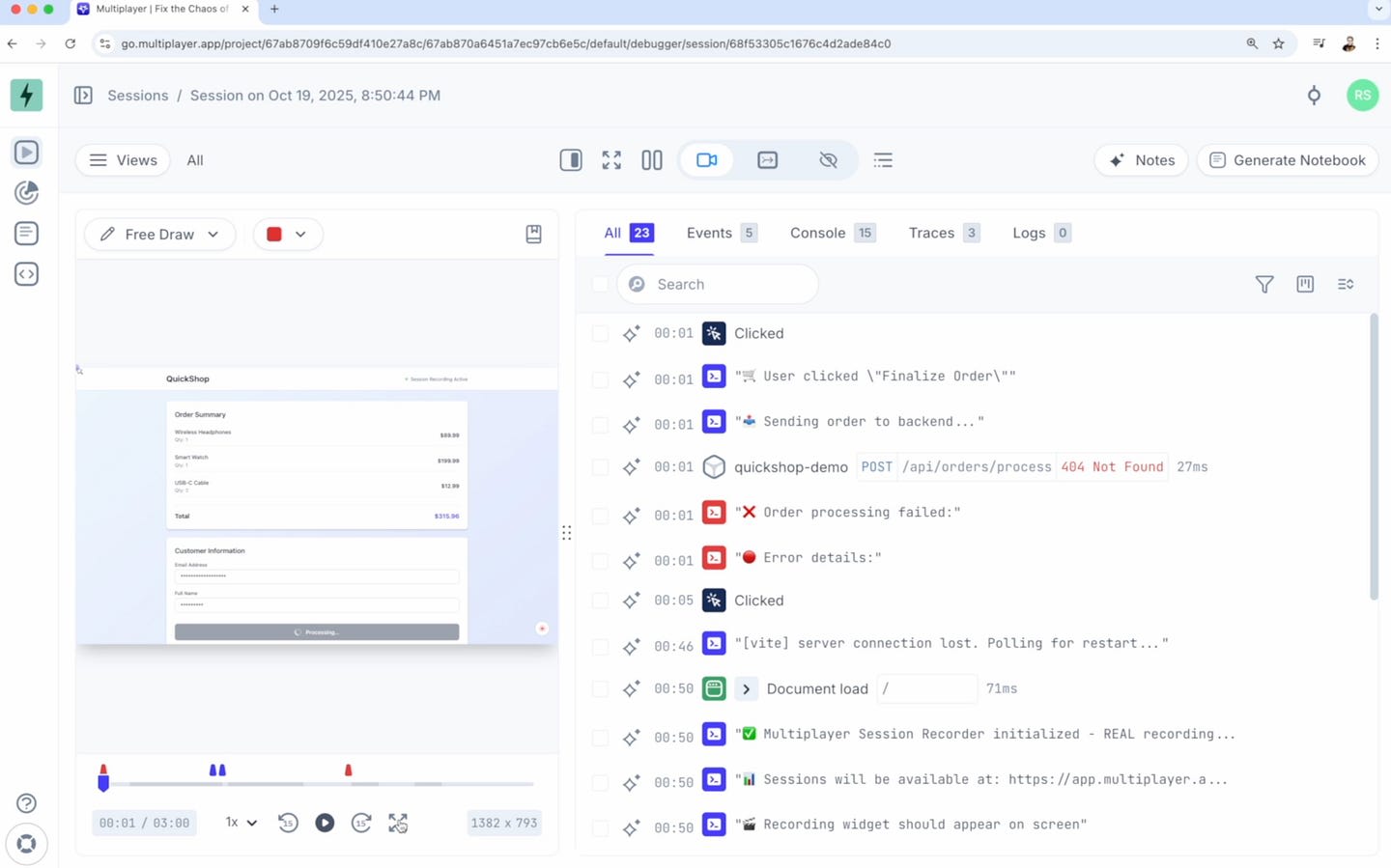The height and width of the screenshot is (868, 1391).
Task: Open the notebooks sidebar icon
Action: point(26,233)
